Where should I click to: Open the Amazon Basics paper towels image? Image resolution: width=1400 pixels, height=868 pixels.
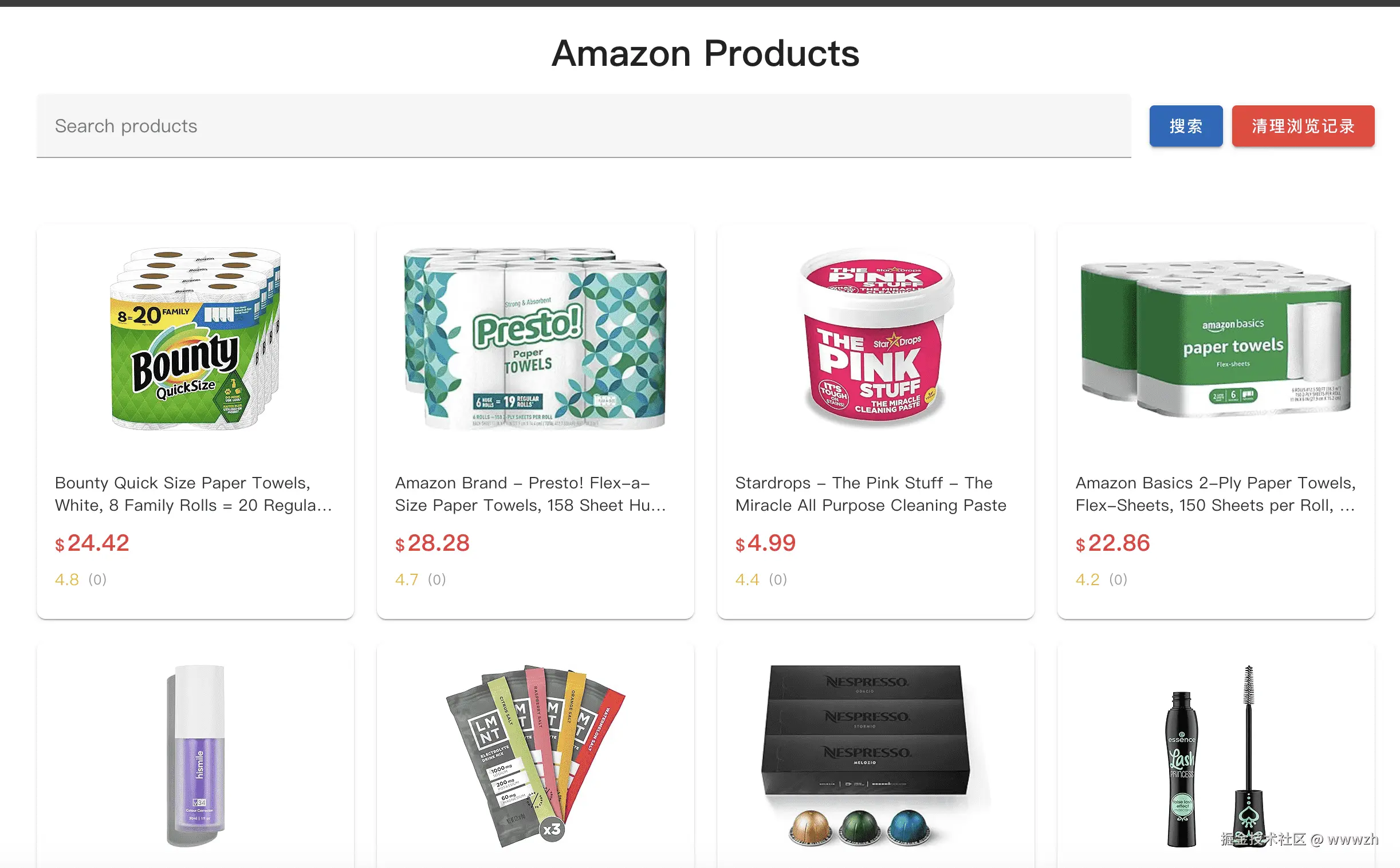pos(1216,339)
